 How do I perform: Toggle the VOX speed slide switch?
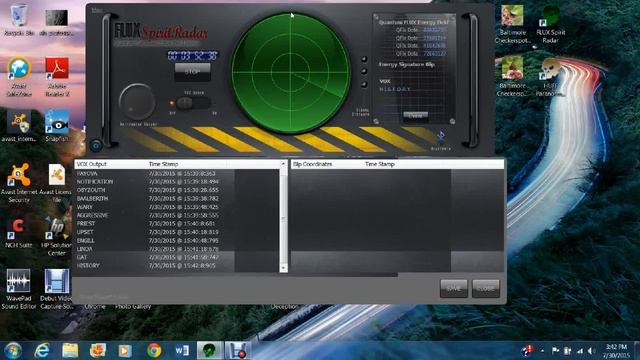(x=193, y=103)
